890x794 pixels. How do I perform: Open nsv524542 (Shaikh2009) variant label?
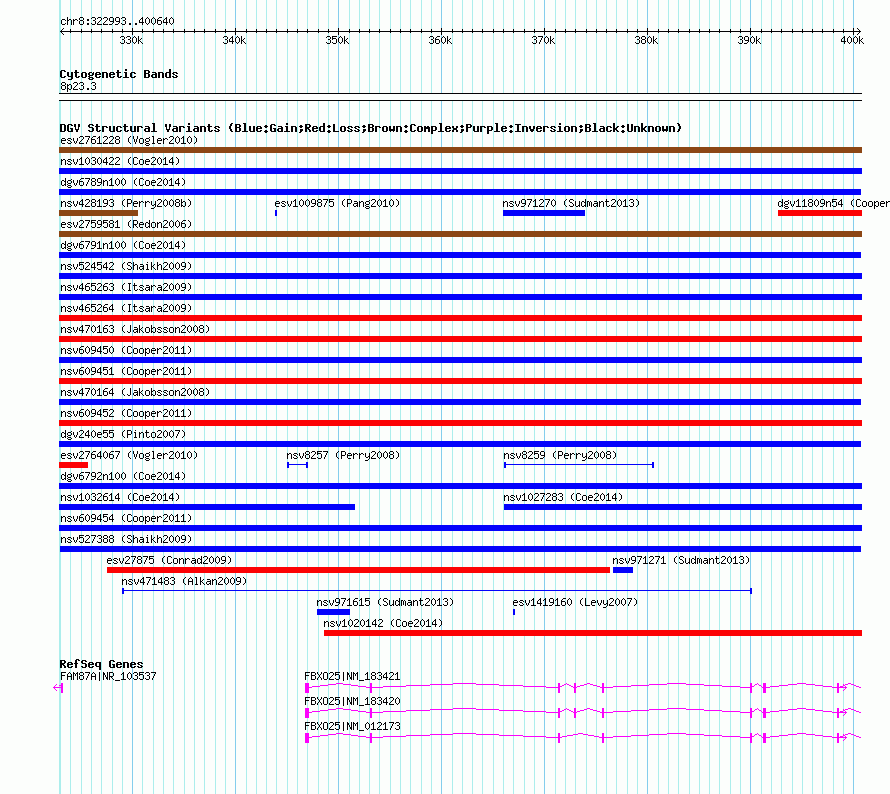coord(126,266)
